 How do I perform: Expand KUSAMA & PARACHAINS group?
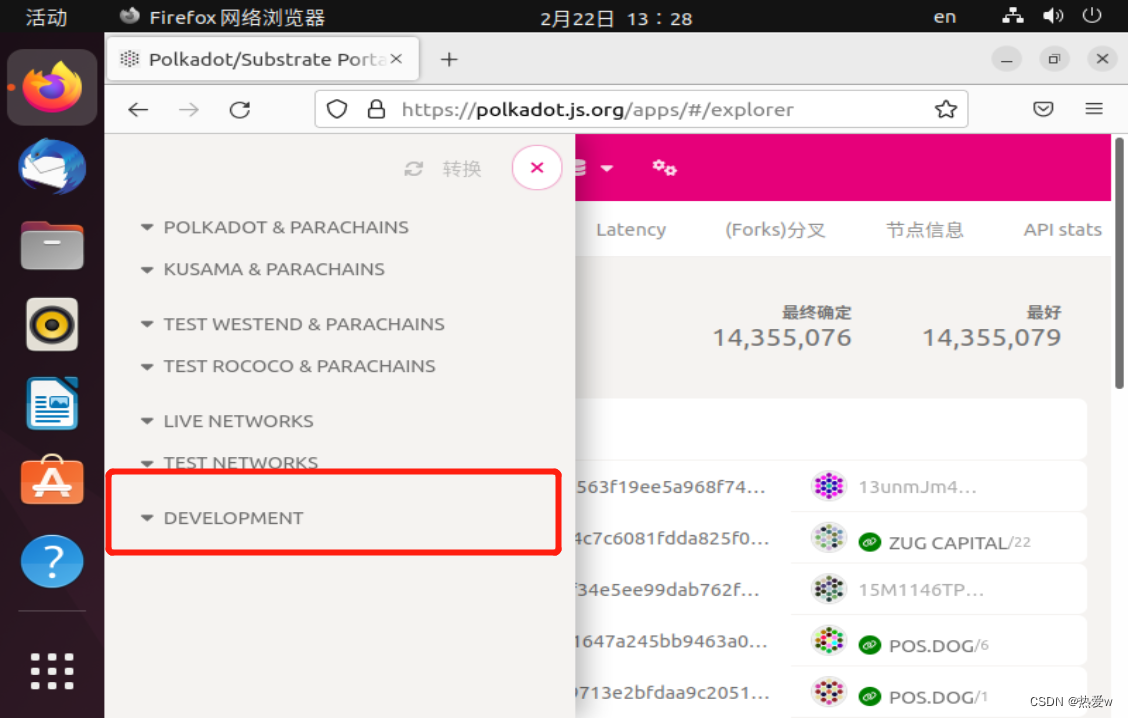point(263,269)
